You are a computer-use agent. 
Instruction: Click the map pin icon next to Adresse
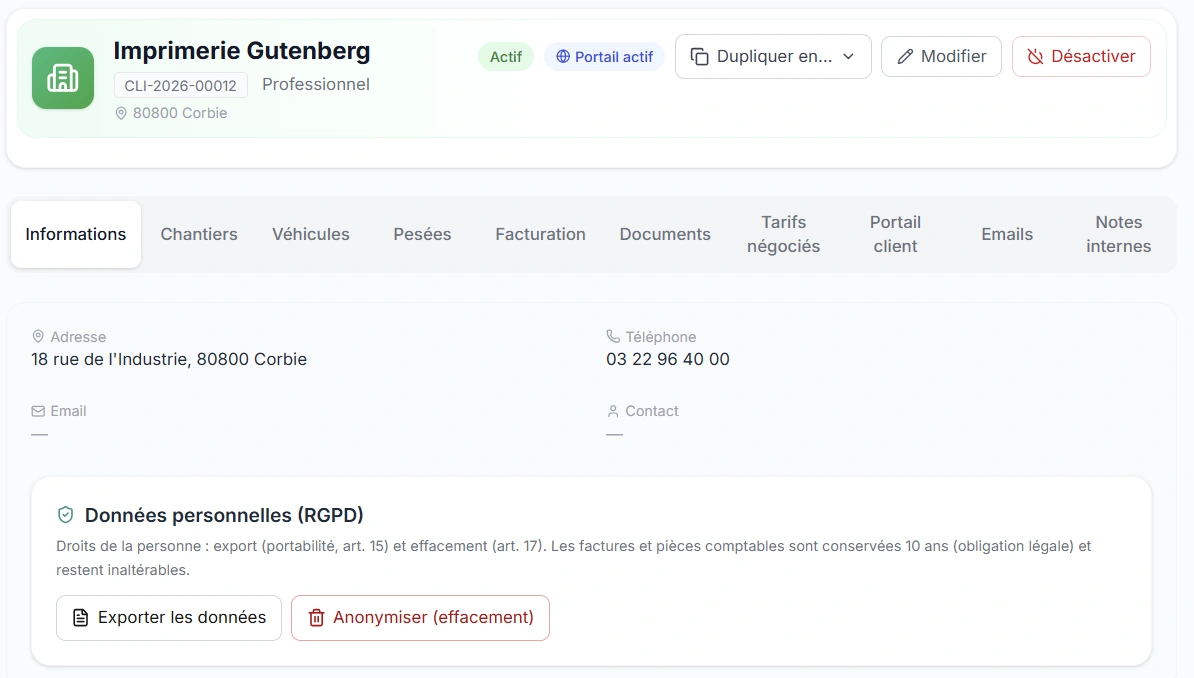coord(38,336)
